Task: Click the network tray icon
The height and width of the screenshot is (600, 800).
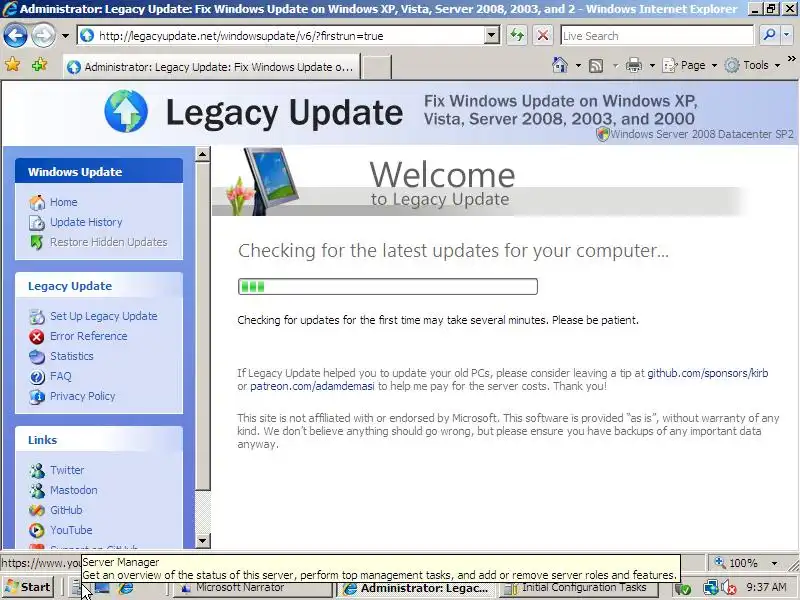Action: point(710,588)
